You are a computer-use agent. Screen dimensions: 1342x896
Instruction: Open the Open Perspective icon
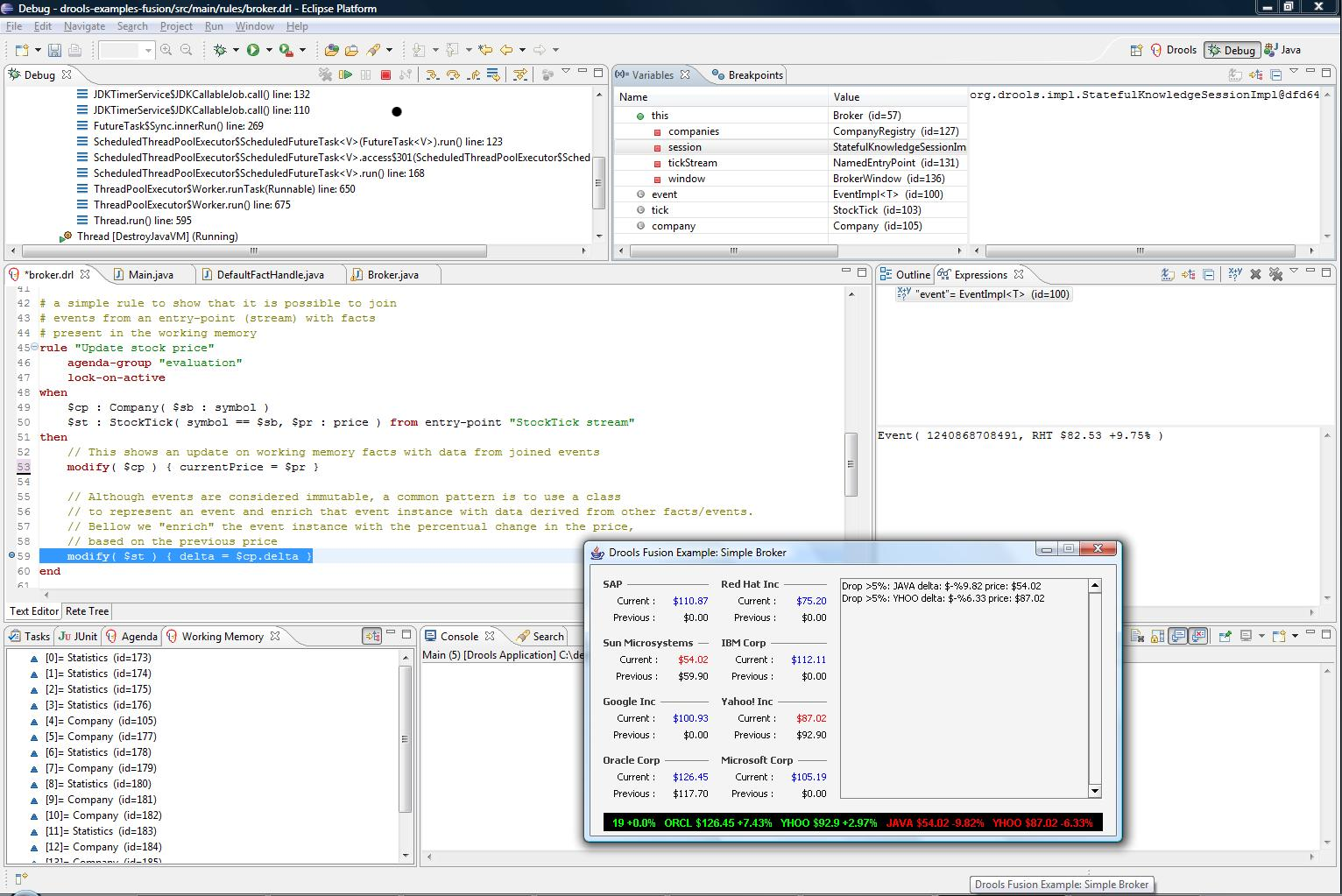coord(1136,51)
